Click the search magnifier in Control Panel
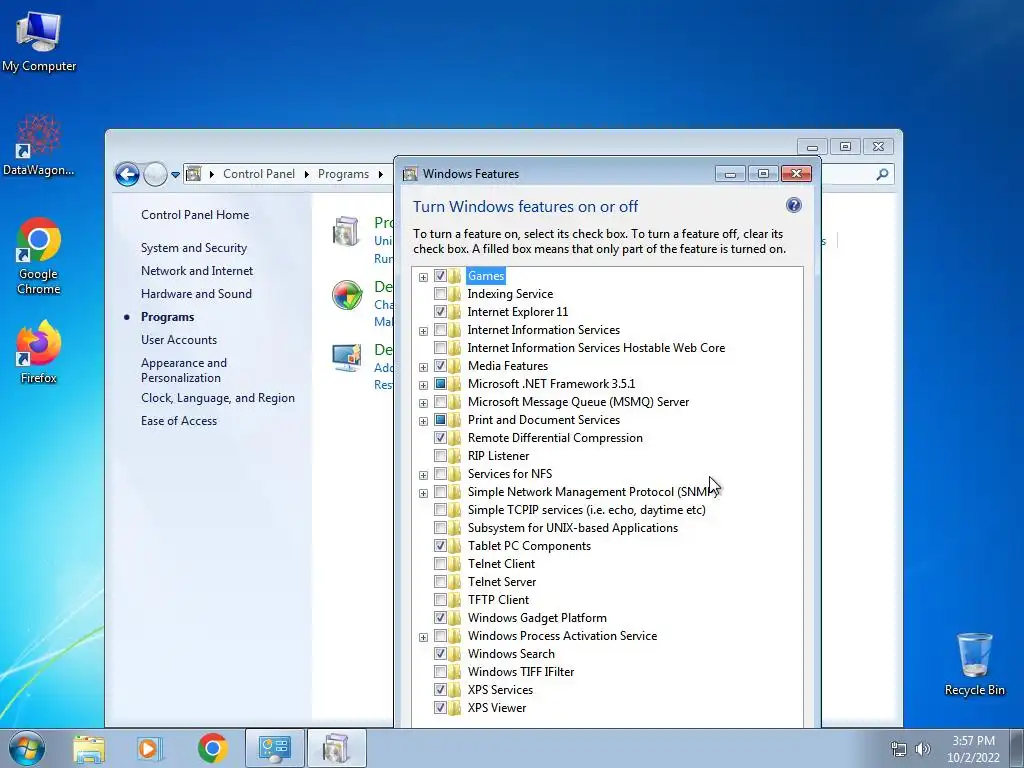Image resolution: width=1024 pixels, height=768 pixels. [x=882, y=174]
